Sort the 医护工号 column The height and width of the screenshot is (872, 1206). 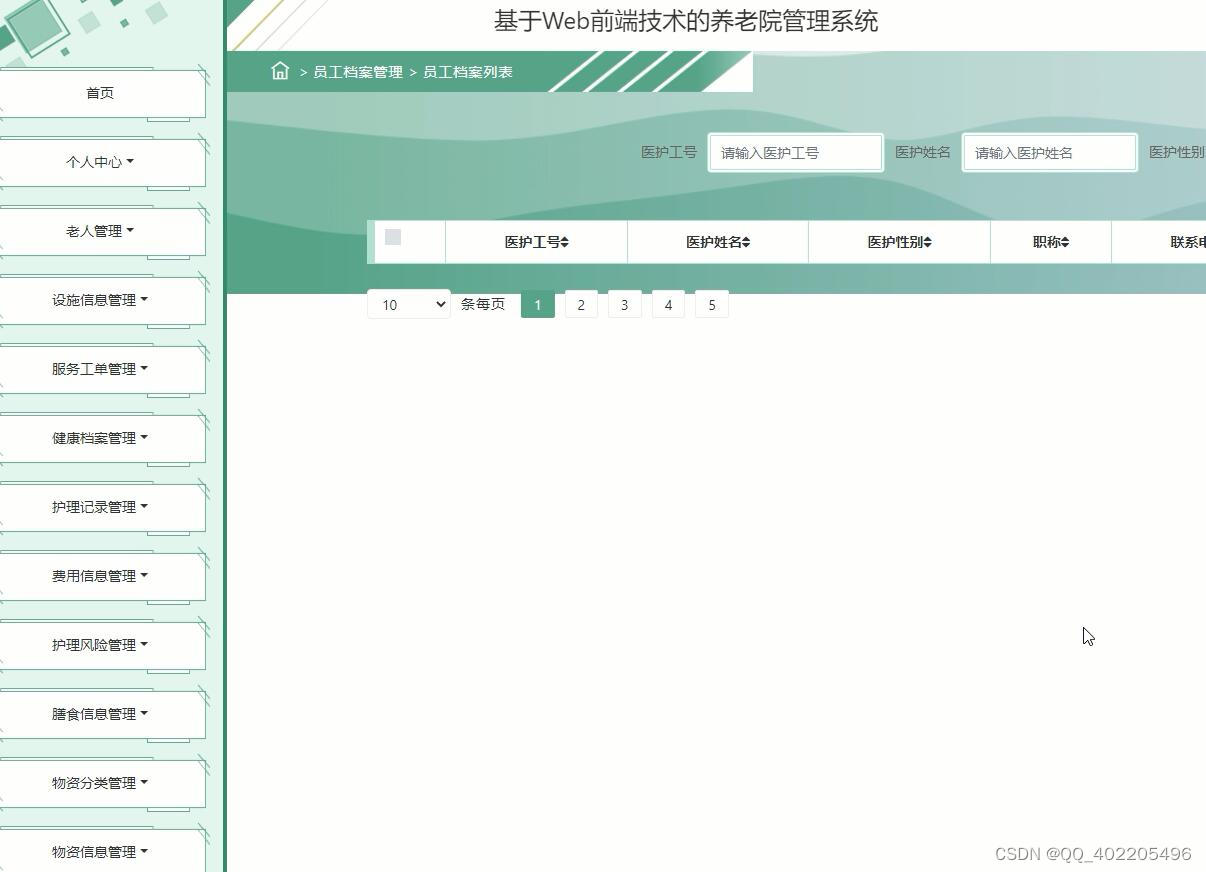coord(537,241)
